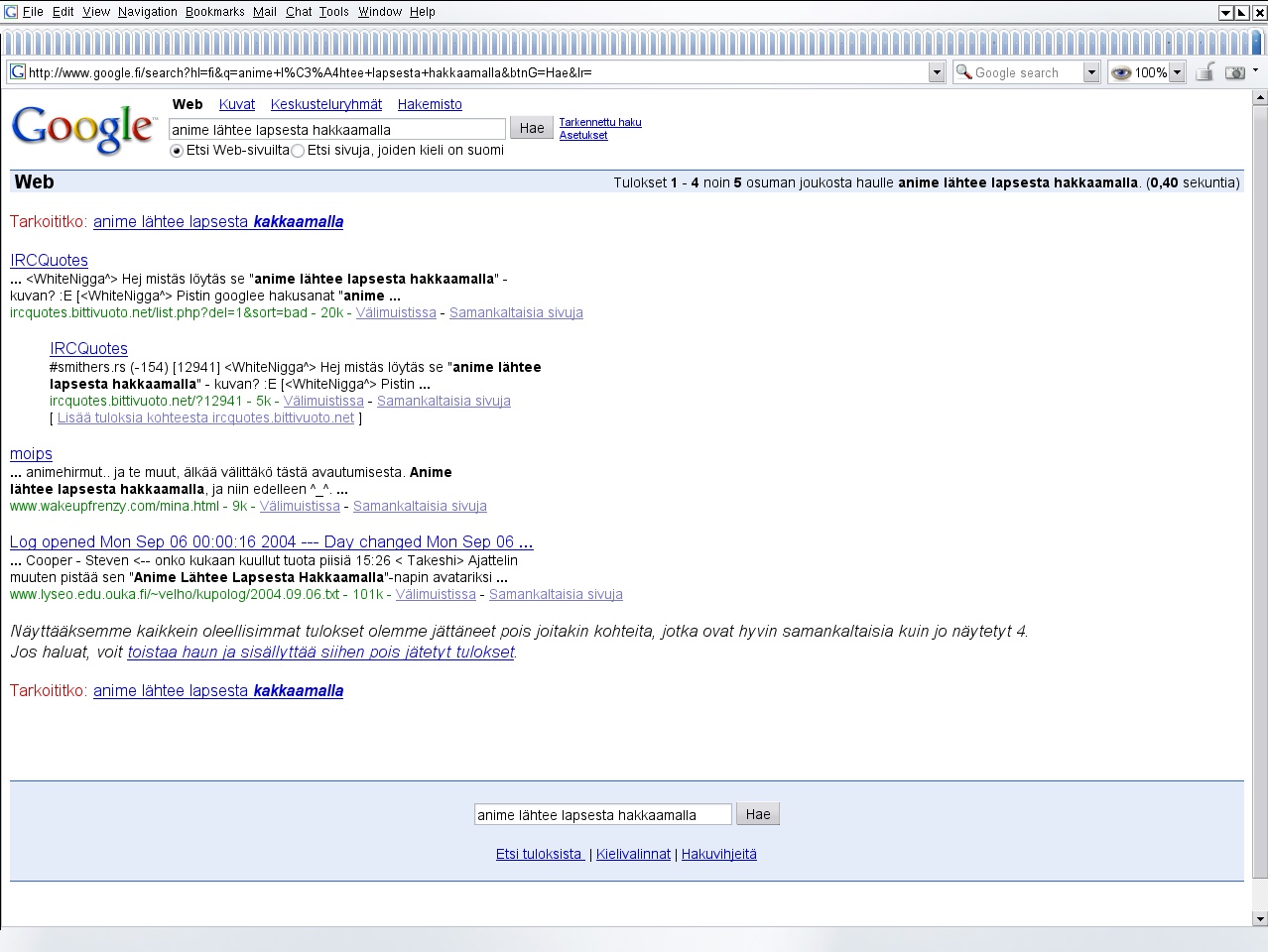Click the bottom 'Tarkoititko' suggestion link
1268x952 pixels.
(218, 690)
